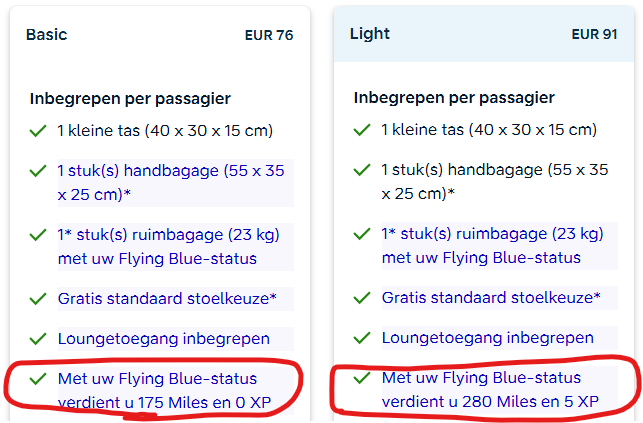Viewport: 643px width, 423px height.
Task: Click the checkmark beside Basic's Loungetoegang inbegrepen
Action: 39,338
